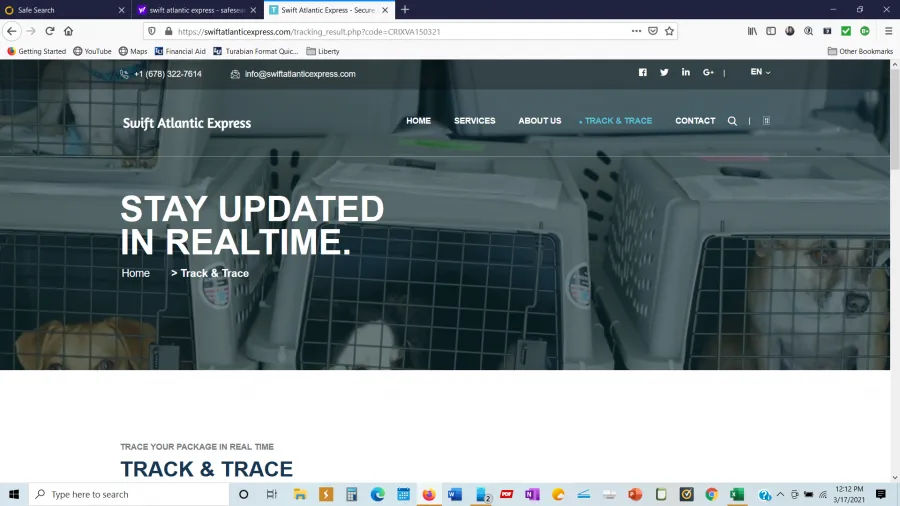The width and height of the screenshot is (900, 506).
Task: Open a new browser tab
Action: (405, 10)
